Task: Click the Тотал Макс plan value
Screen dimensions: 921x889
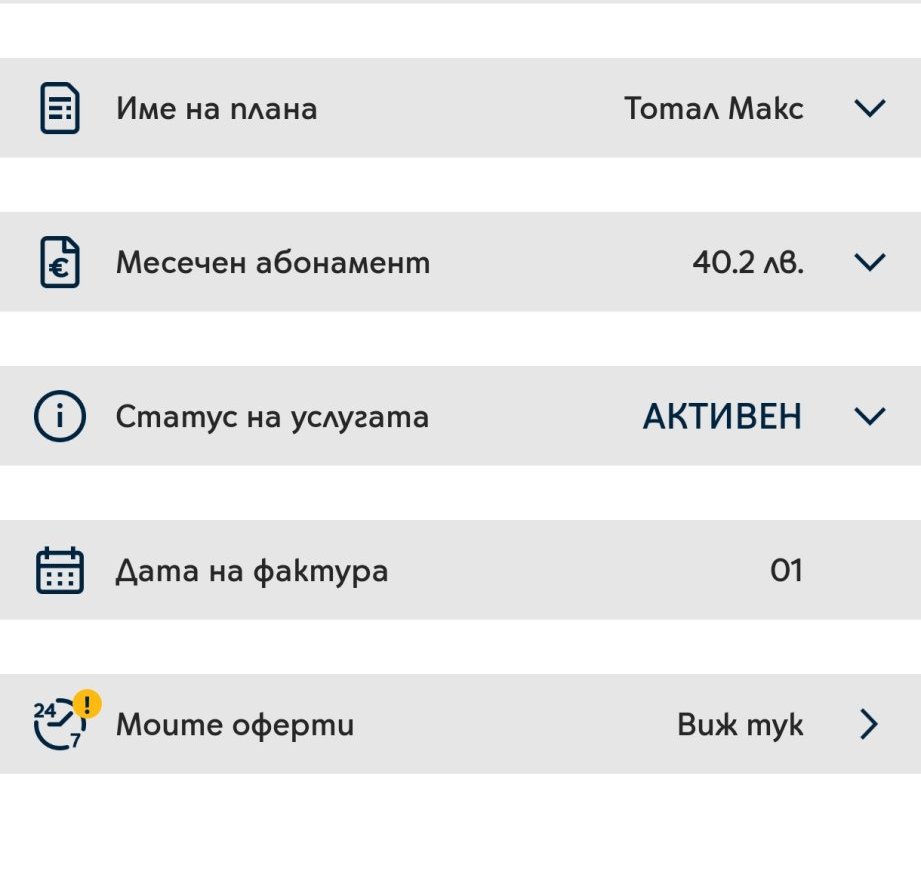Action: coord(714,108)
